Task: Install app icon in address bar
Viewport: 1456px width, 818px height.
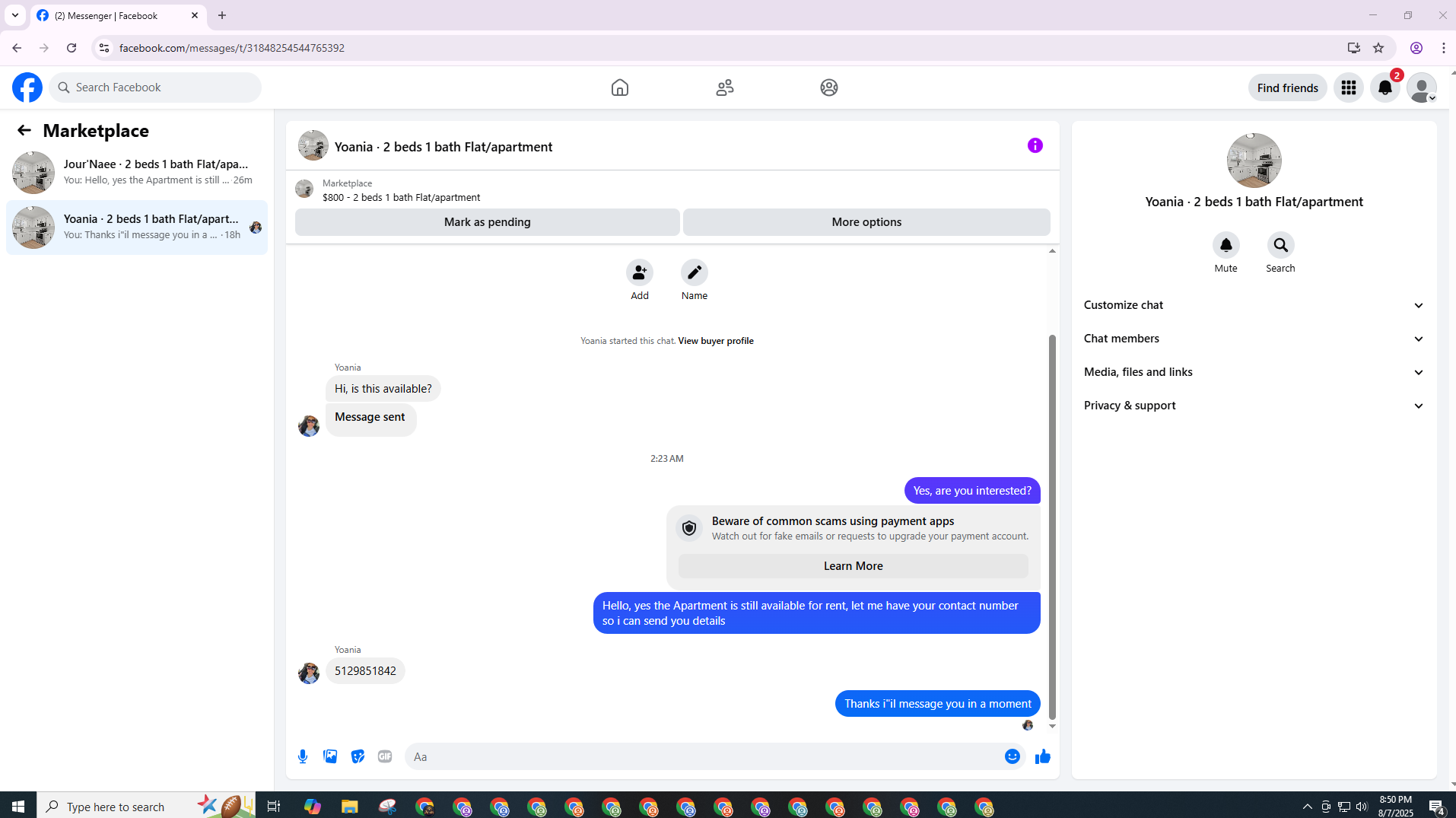Action: 1354,48
